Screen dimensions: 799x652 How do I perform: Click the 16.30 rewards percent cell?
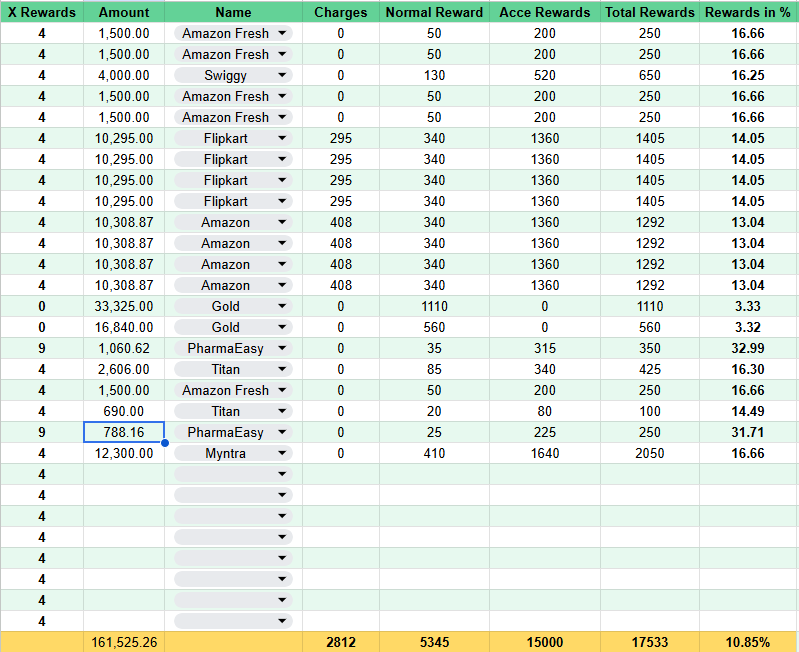(x=748, y=369)
